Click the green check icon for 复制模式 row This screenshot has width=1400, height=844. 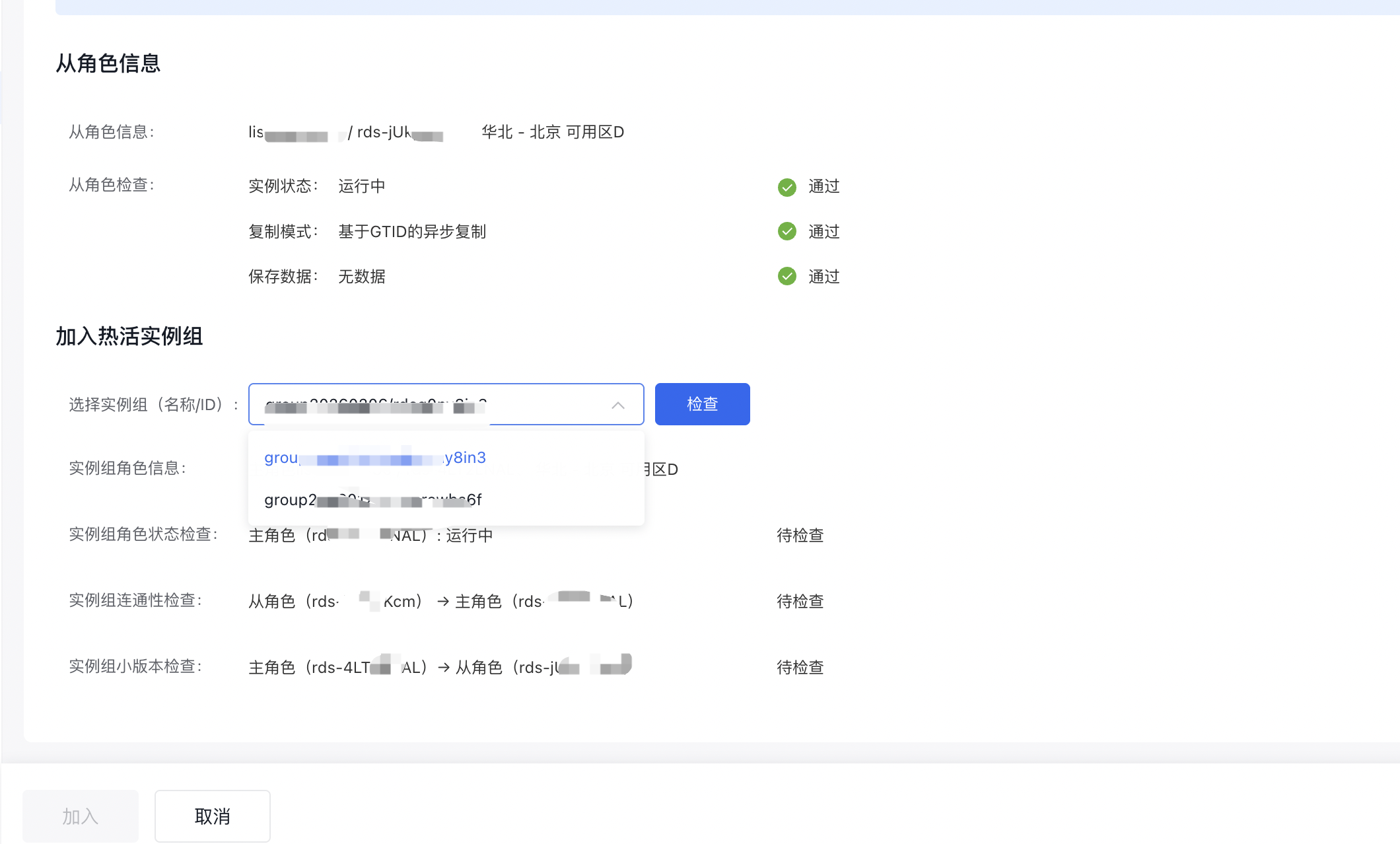point(787,232)
